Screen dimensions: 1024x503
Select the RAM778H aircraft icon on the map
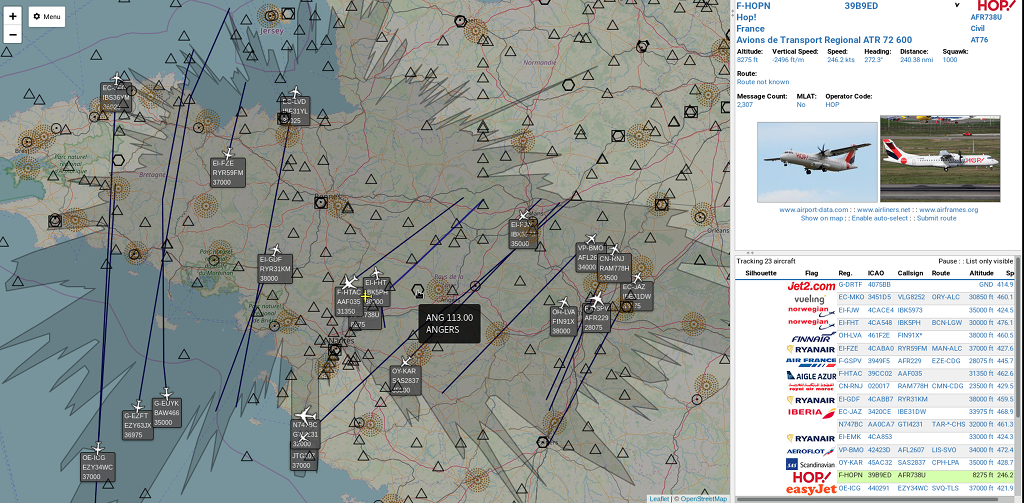click(614, 249)
